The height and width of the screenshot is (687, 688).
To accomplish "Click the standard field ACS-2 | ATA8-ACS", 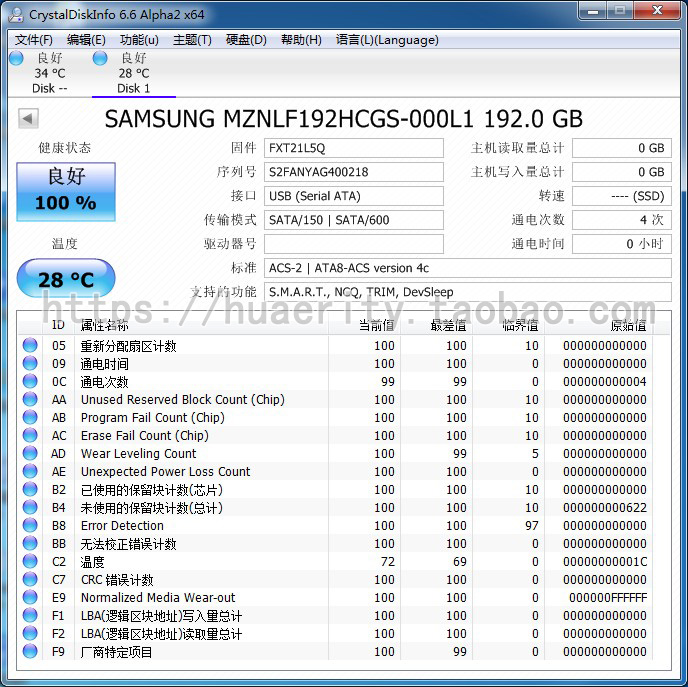I will click(x=468, y=268).
